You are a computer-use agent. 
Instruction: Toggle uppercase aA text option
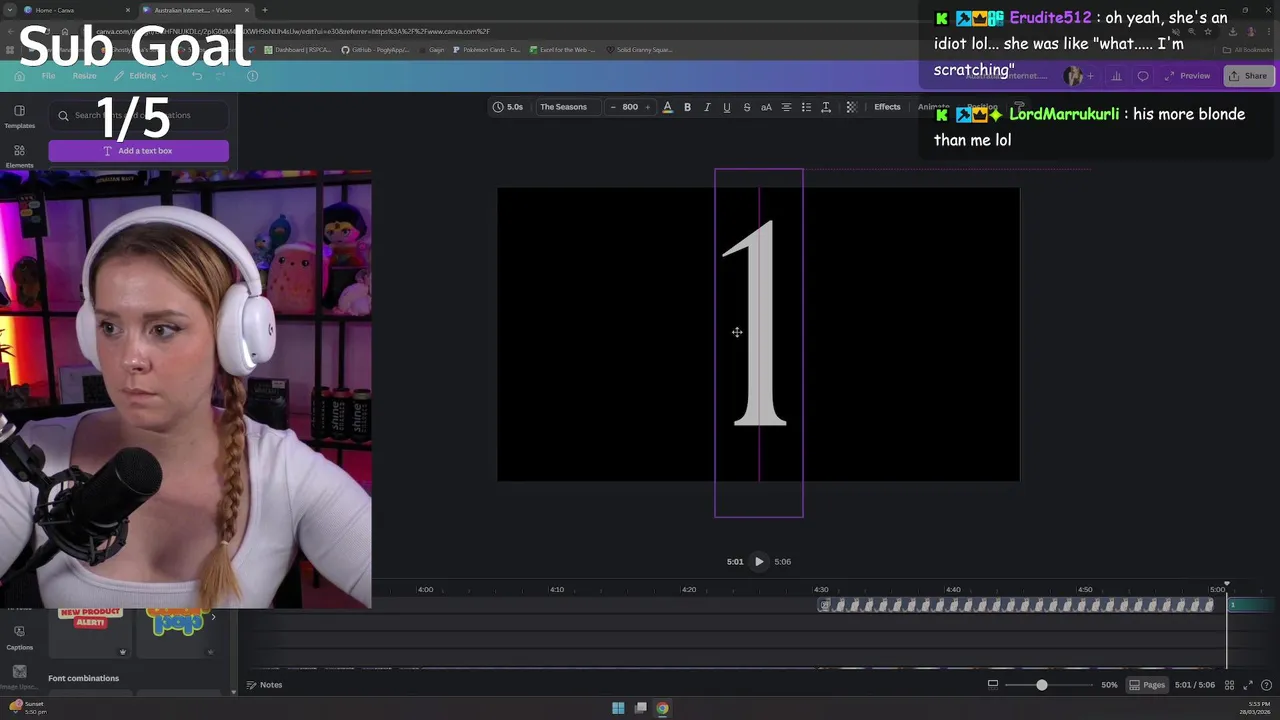click(x=766, y=107)
